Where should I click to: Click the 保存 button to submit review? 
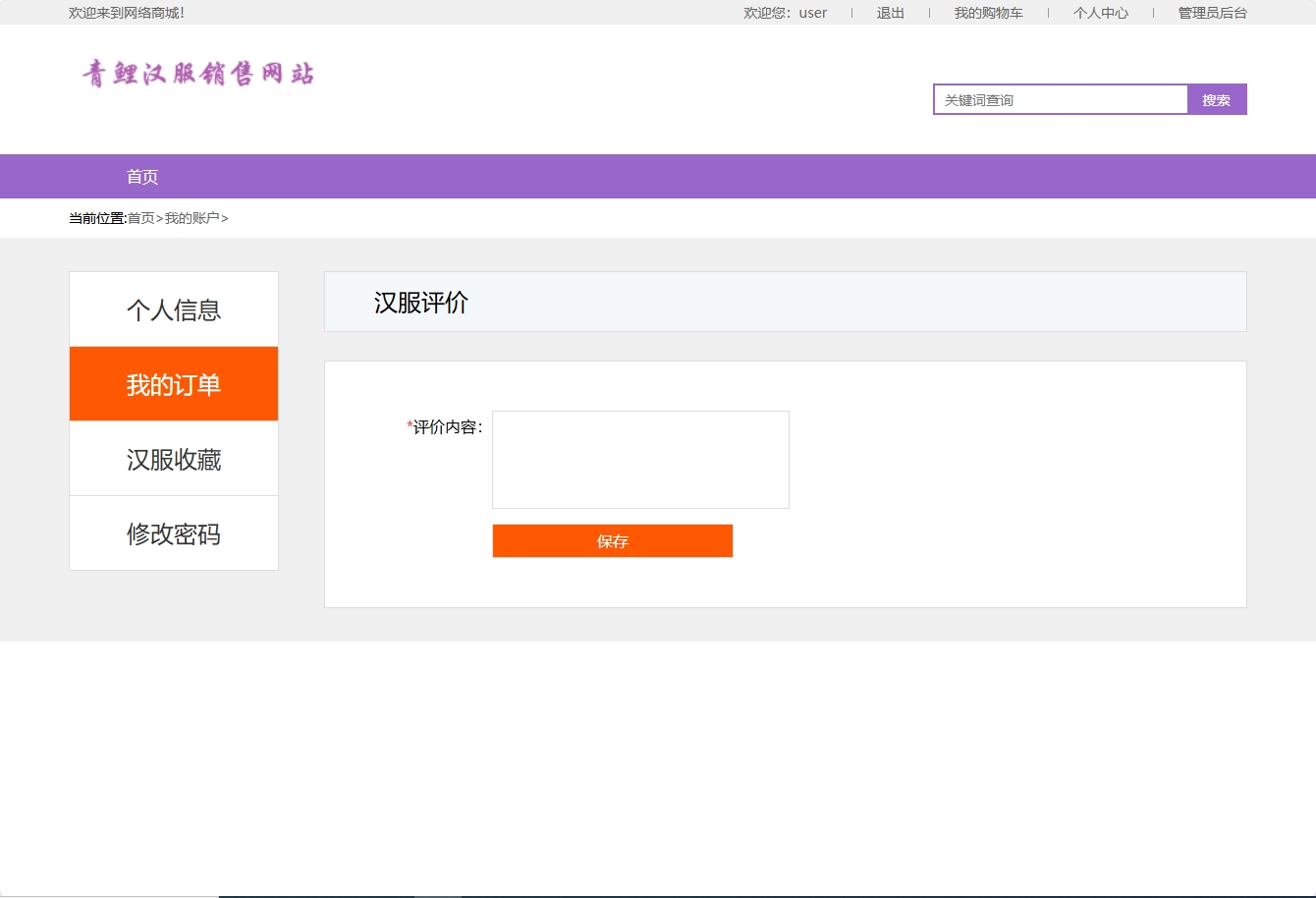612,540
